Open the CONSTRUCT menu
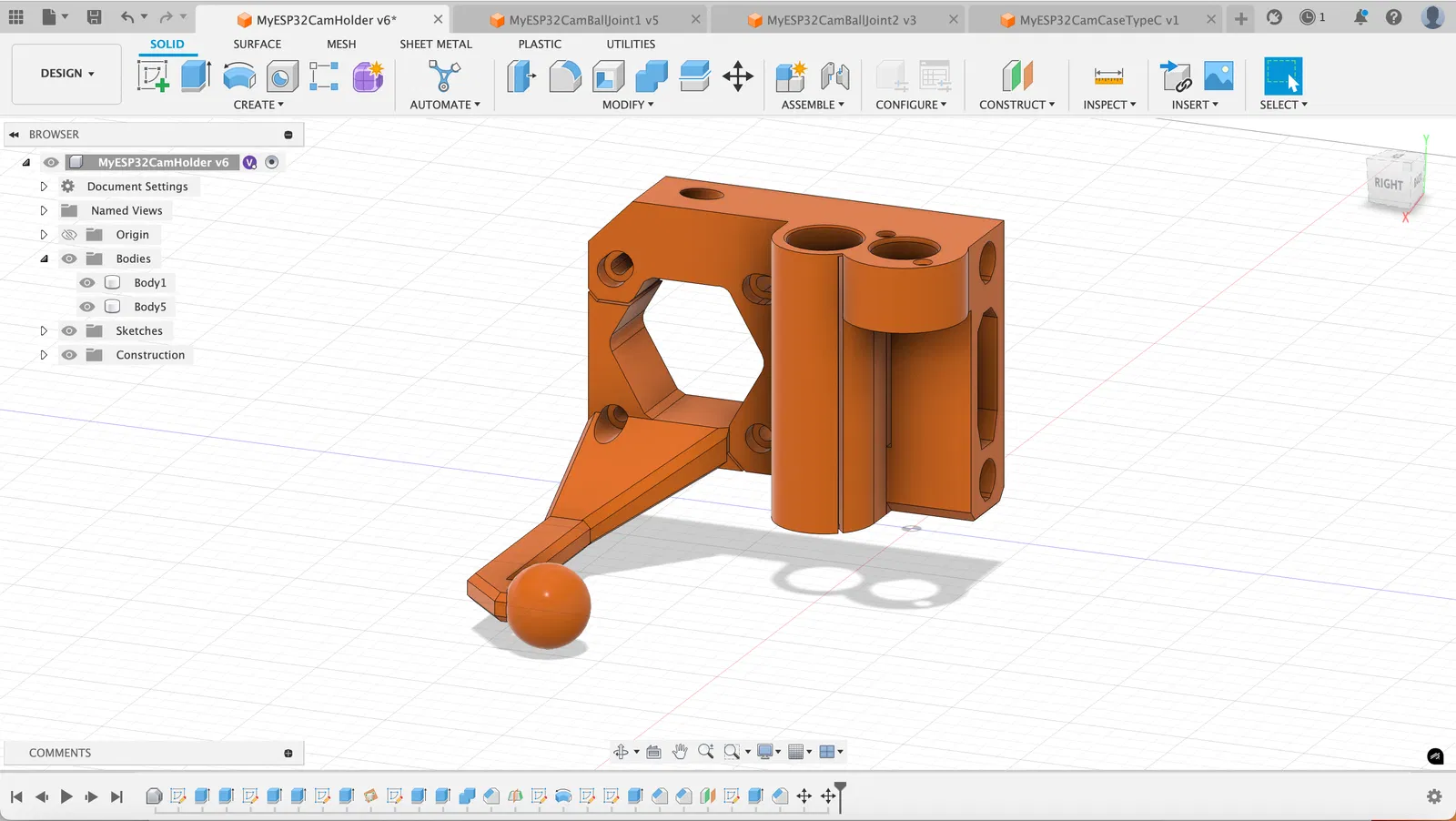This screenshot has width=1456, height=821. tap(1016, 105)
